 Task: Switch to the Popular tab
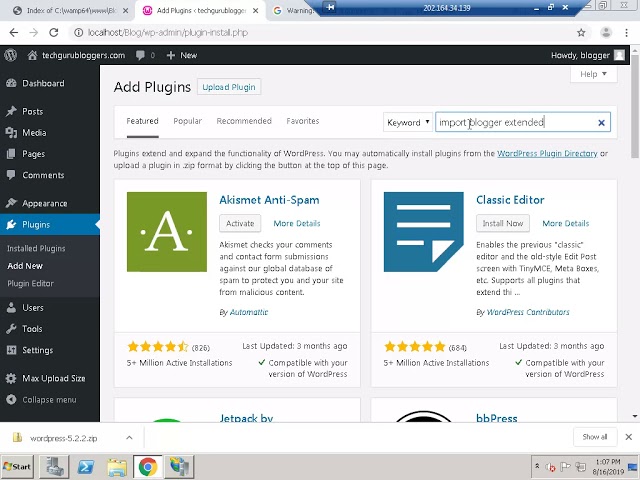[x=187, y=121]
